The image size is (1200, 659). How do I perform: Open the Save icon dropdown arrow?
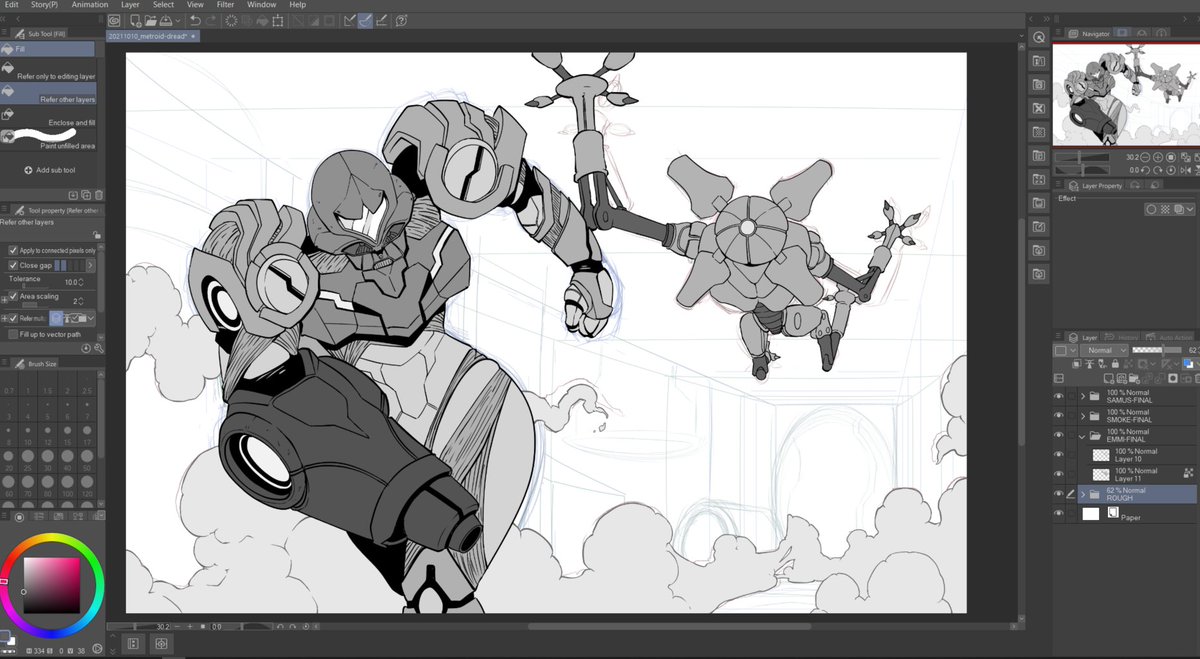coord(178,20)
